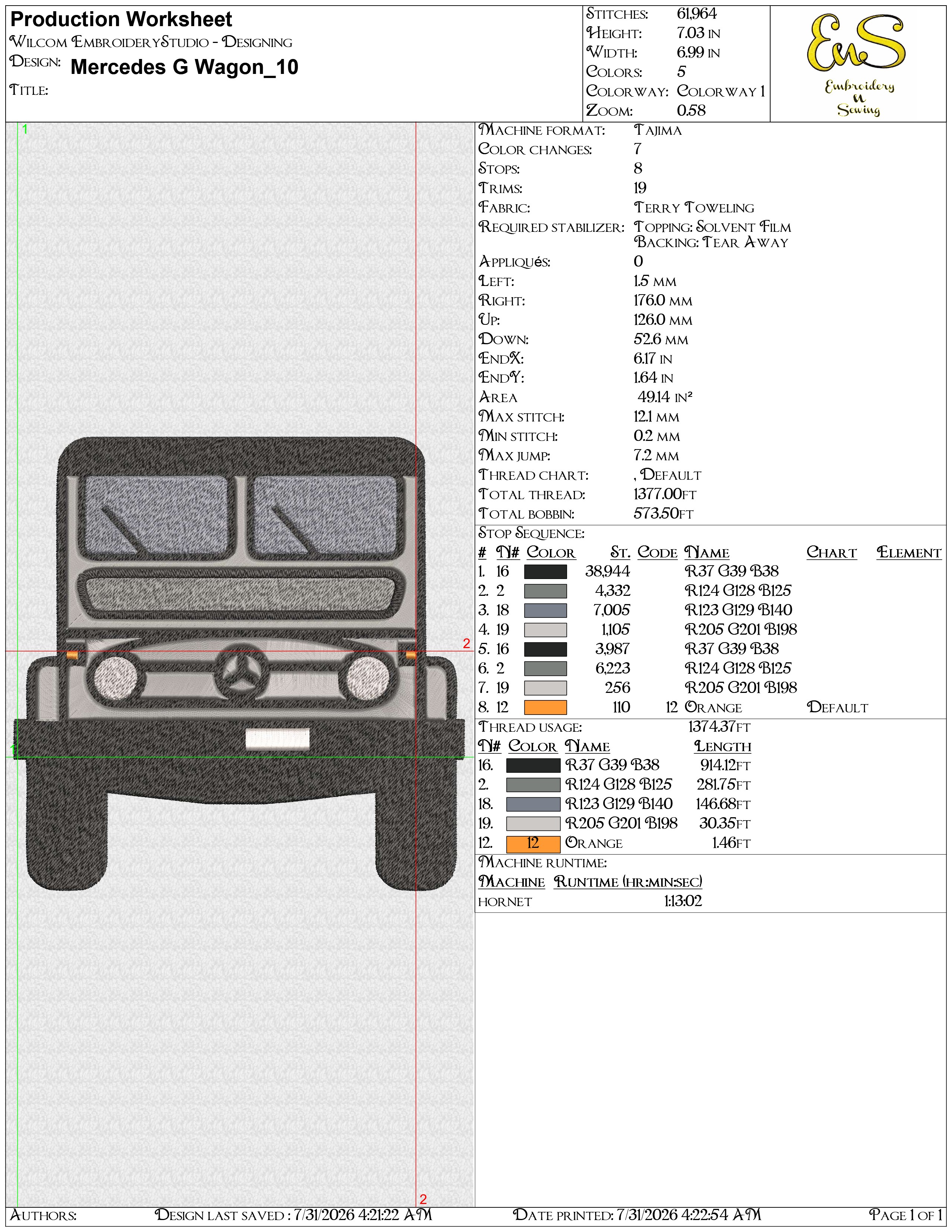Click the light gray swatch beside 1,105 stitches
The image size is (952, 1232).
pos(545,629)
